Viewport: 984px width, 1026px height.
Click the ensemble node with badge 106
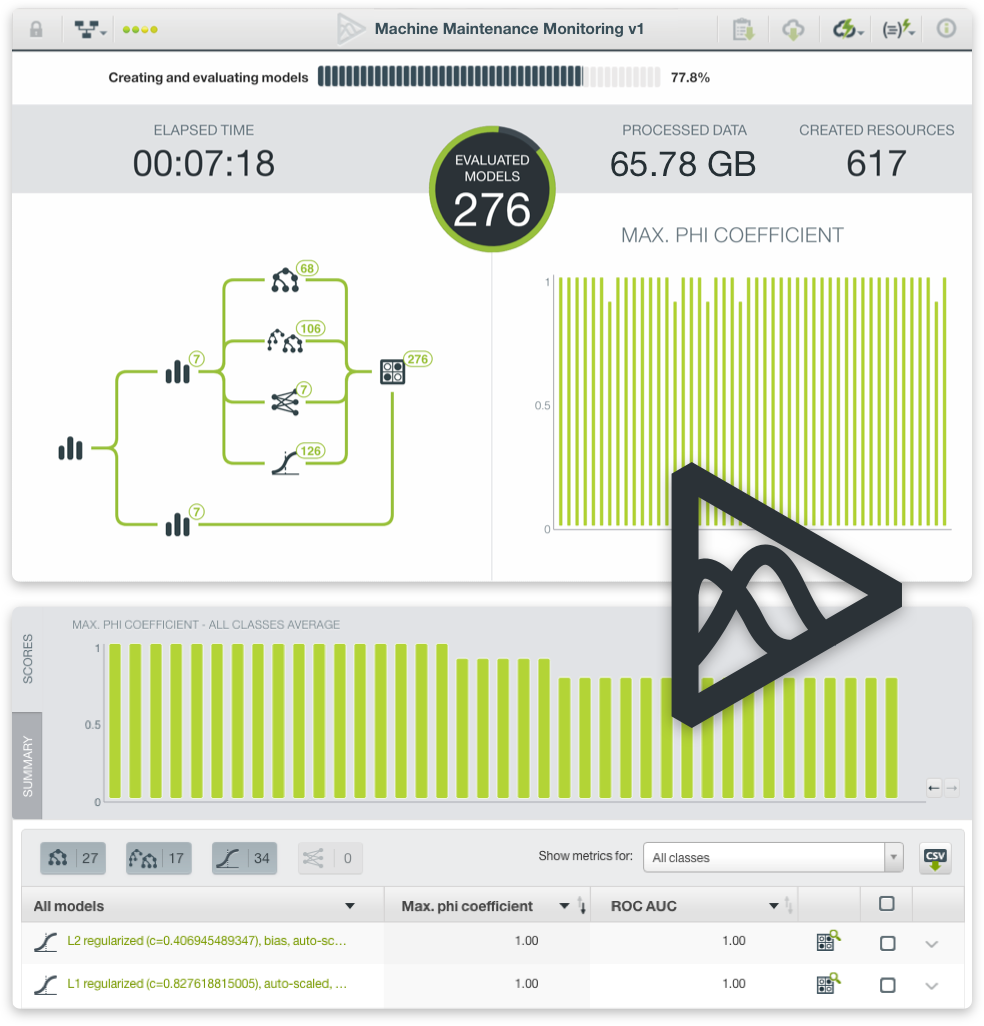point(285,341)
